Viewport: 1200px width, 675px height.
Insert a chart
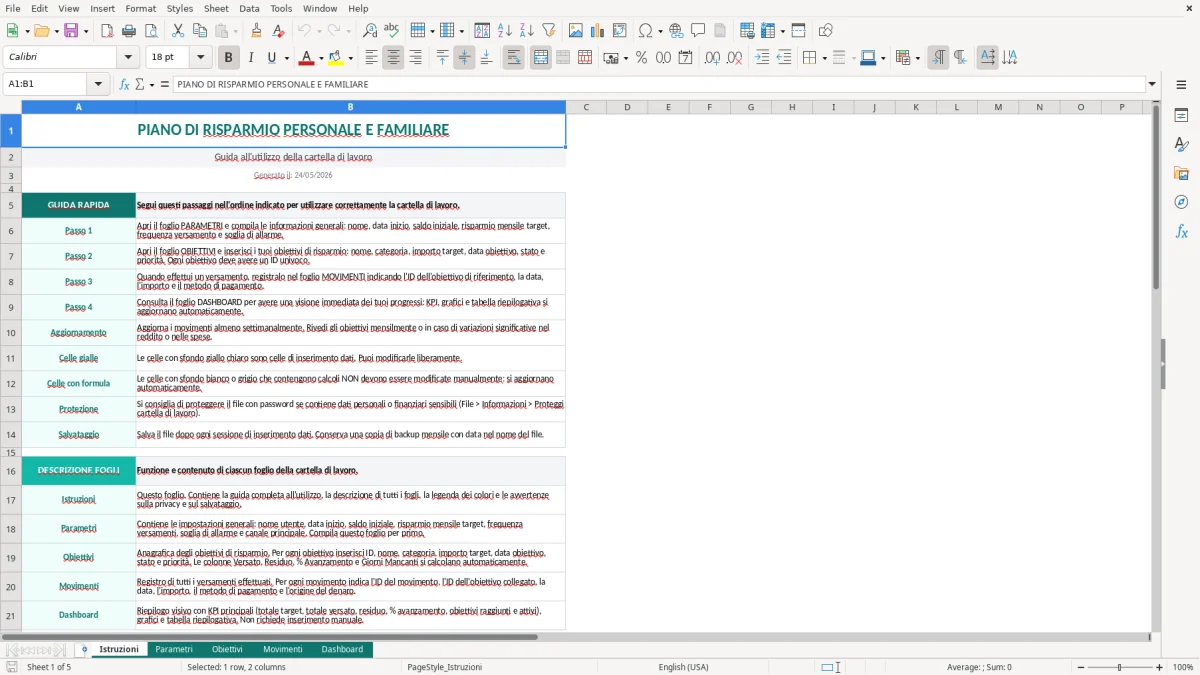pyautogui.click(x=598, y=31)
